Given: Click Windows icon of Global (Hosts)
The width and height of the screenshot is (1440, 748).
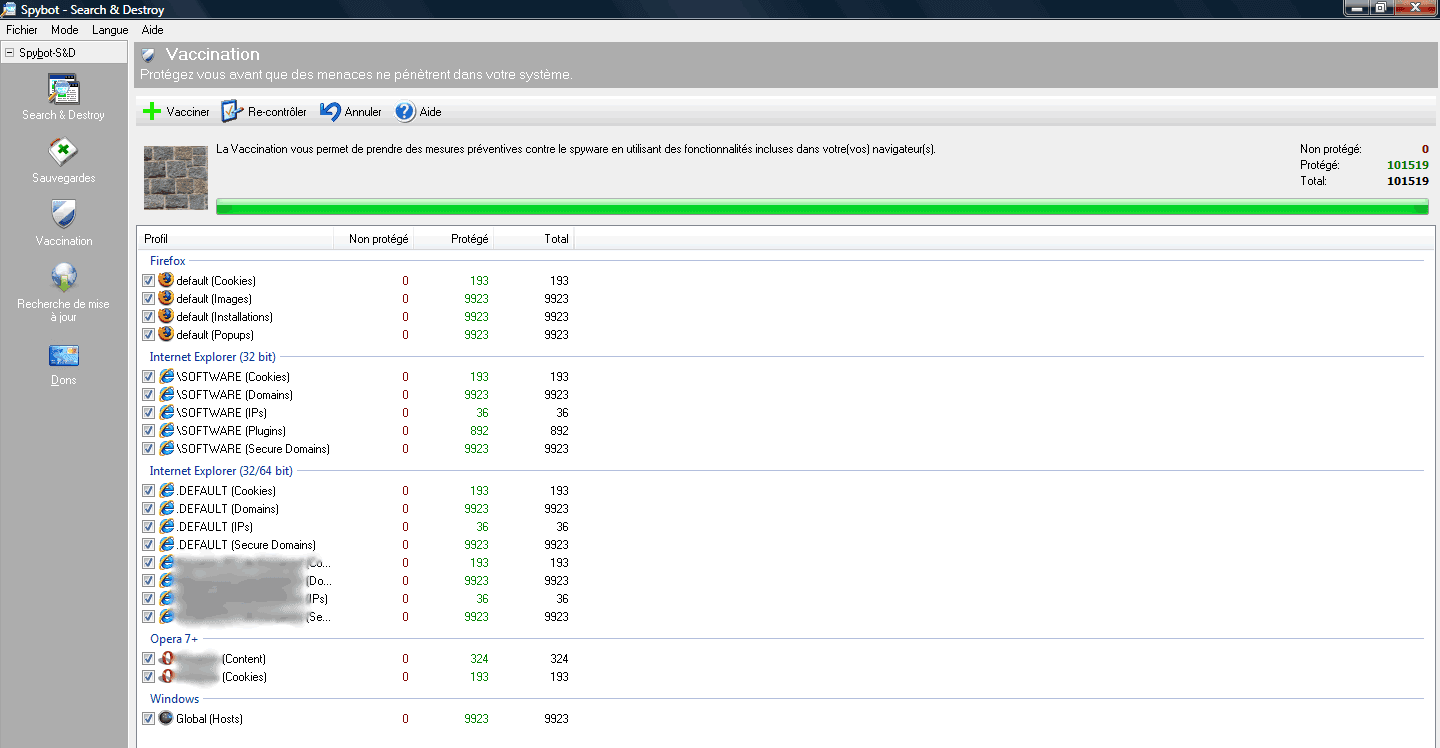Looking at the screenshot, I should pyautogui.click(x=166, y=718).
